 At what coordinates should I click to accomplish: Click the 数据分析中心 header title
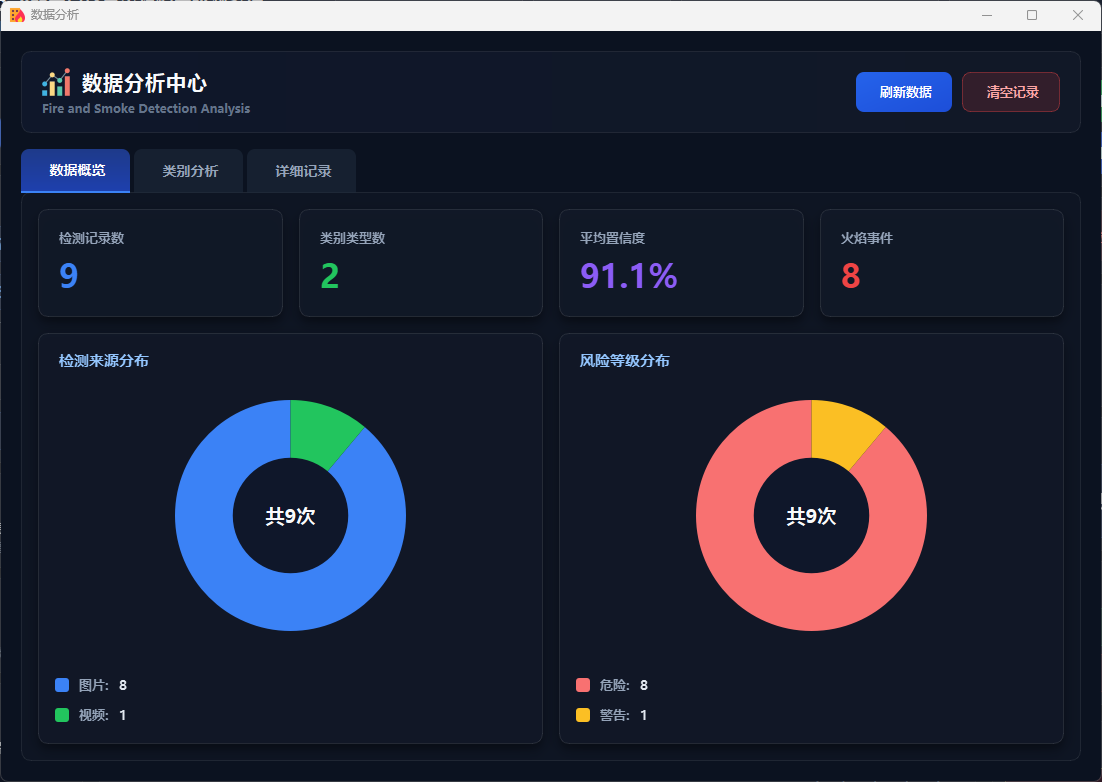pos(144,83)
